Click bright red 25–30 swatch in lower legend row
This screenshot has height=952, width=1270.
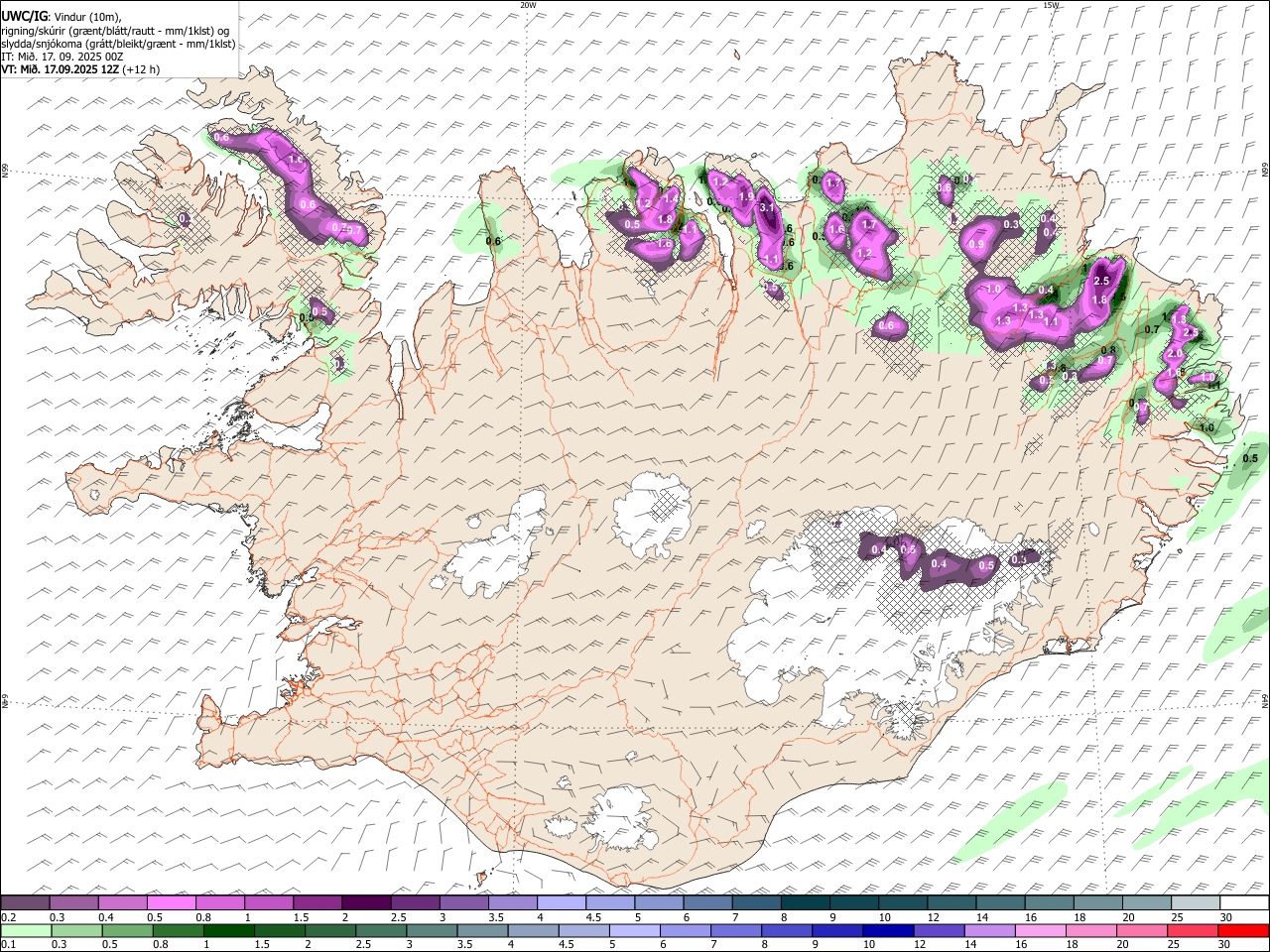click(1242, 930)
